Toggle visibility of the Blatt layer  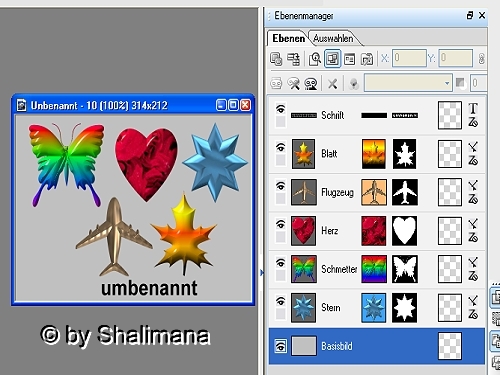(281, 147)
